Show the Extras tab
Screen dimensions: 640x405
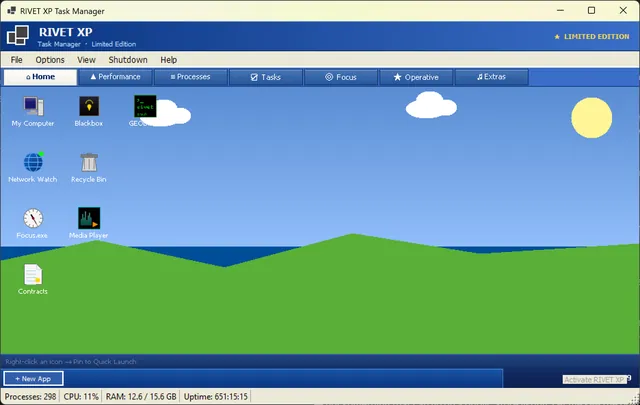(x=491, y=77)
